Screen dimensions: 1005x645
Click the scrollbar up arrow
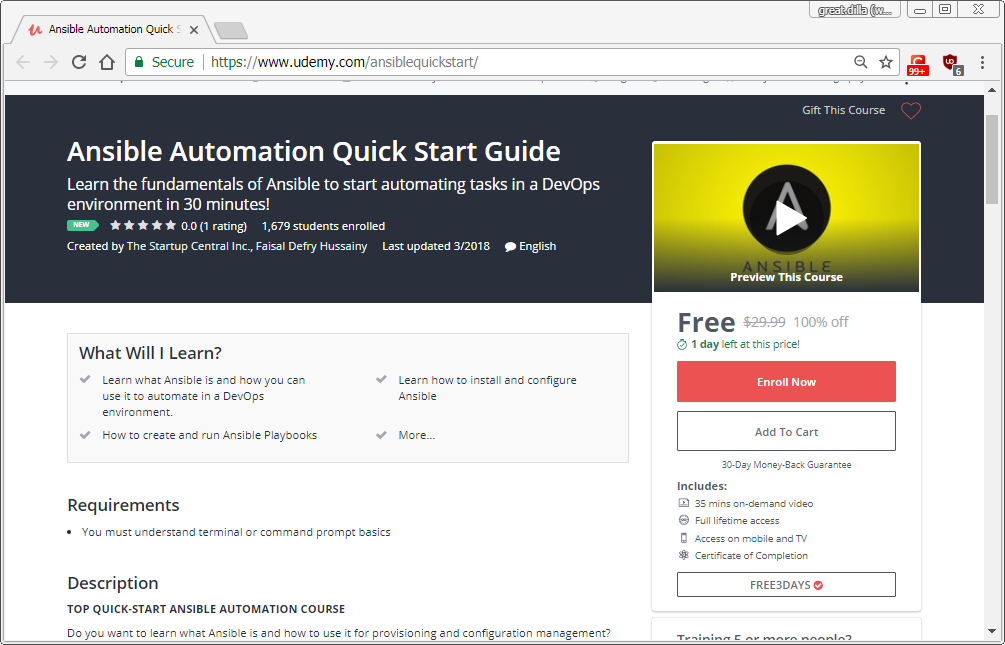tap(992, 88)
